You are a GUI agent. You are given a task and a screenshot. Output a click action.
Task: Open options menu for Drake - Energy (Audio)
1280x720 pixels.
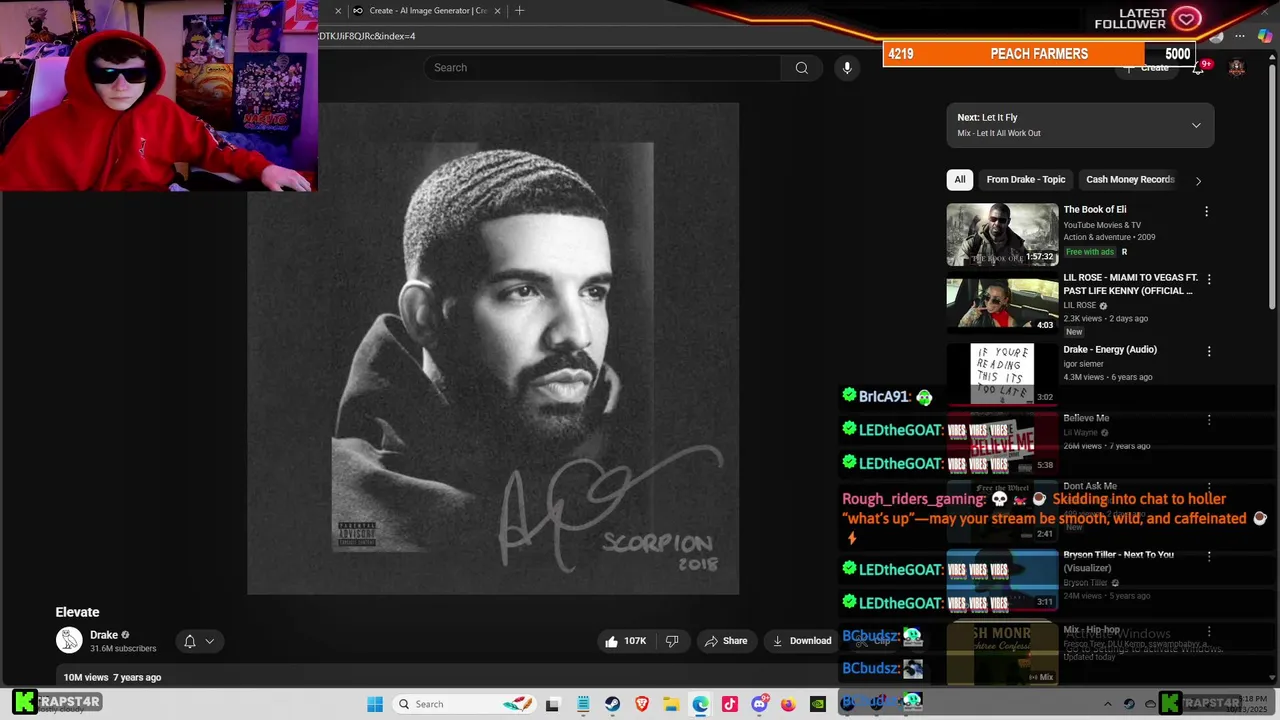[1209, 352]
